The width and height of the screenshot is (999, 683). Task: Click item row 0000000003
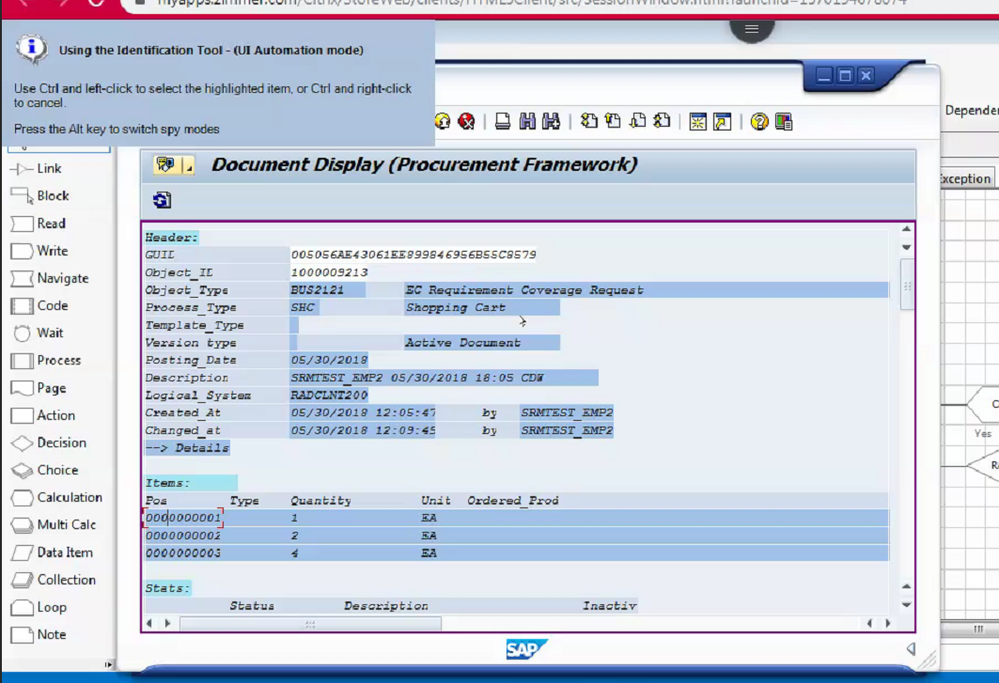point(183,553)
